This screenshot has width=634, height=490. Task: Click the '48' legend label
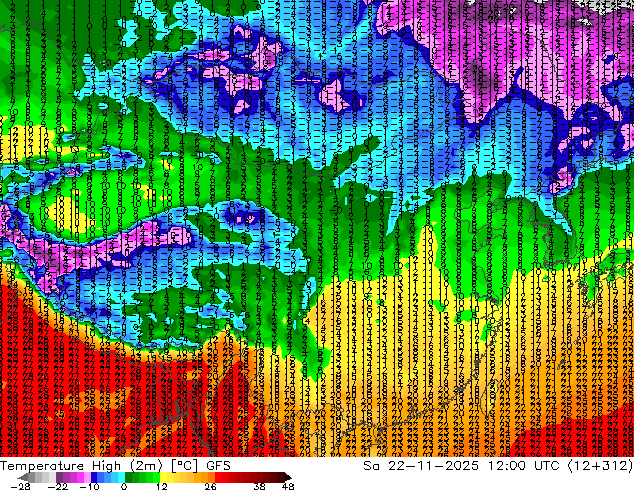click(x=287, y=486)
